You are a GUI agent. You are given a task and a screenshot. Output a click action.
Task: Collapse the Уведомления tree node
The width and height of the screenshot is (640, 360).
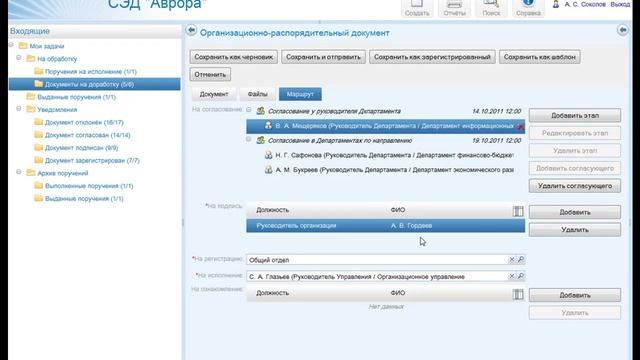(19, 109)
